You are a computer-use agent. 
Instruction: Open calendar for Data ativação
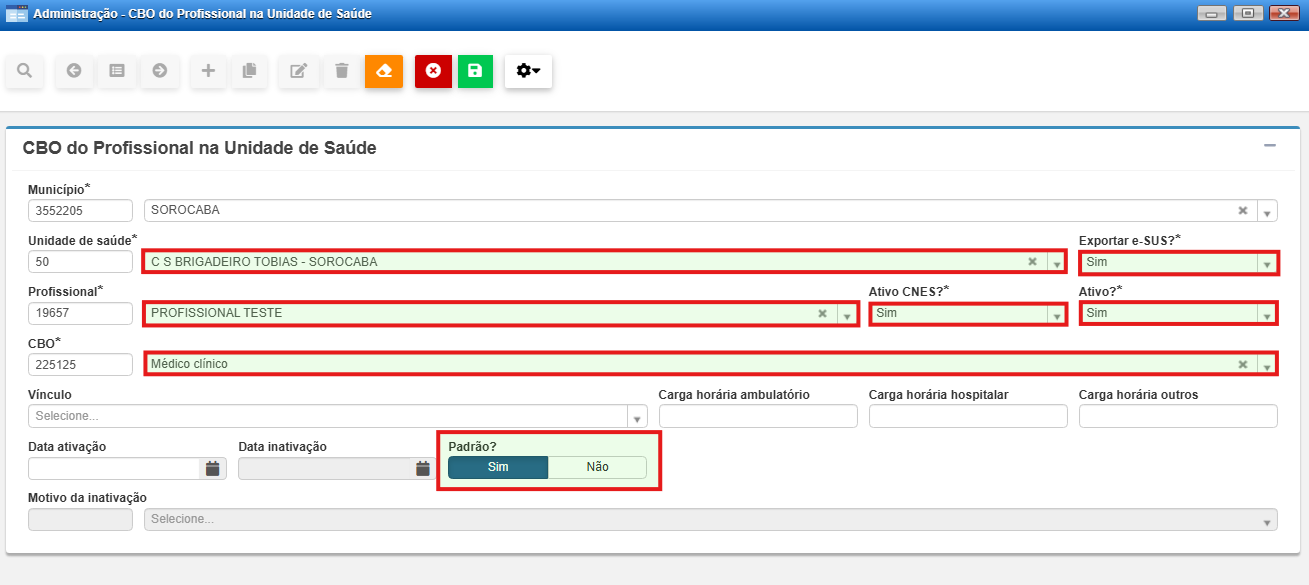pyautogui.click(x=212, y=468)
